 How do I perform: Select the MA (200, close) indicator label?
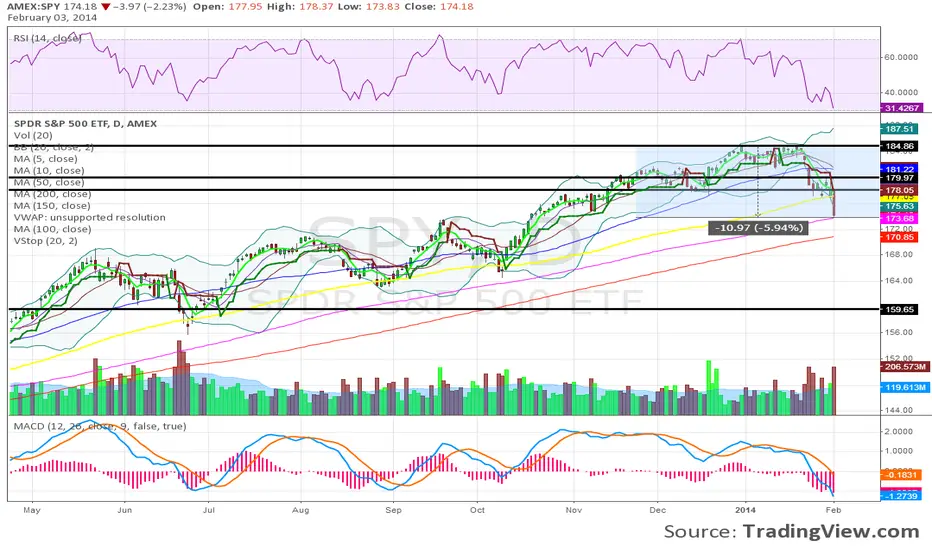coord(52,194)
